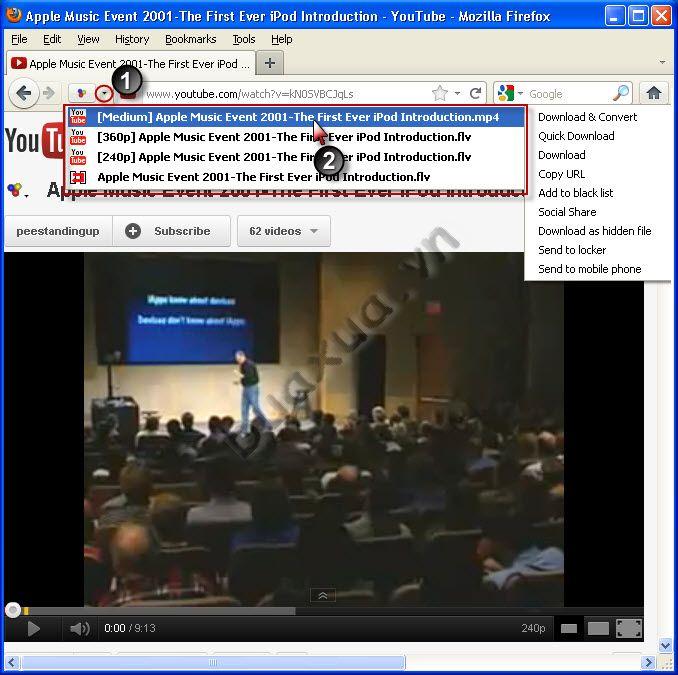Open the Edit menu
678x675 pixels.
[52, 39]
